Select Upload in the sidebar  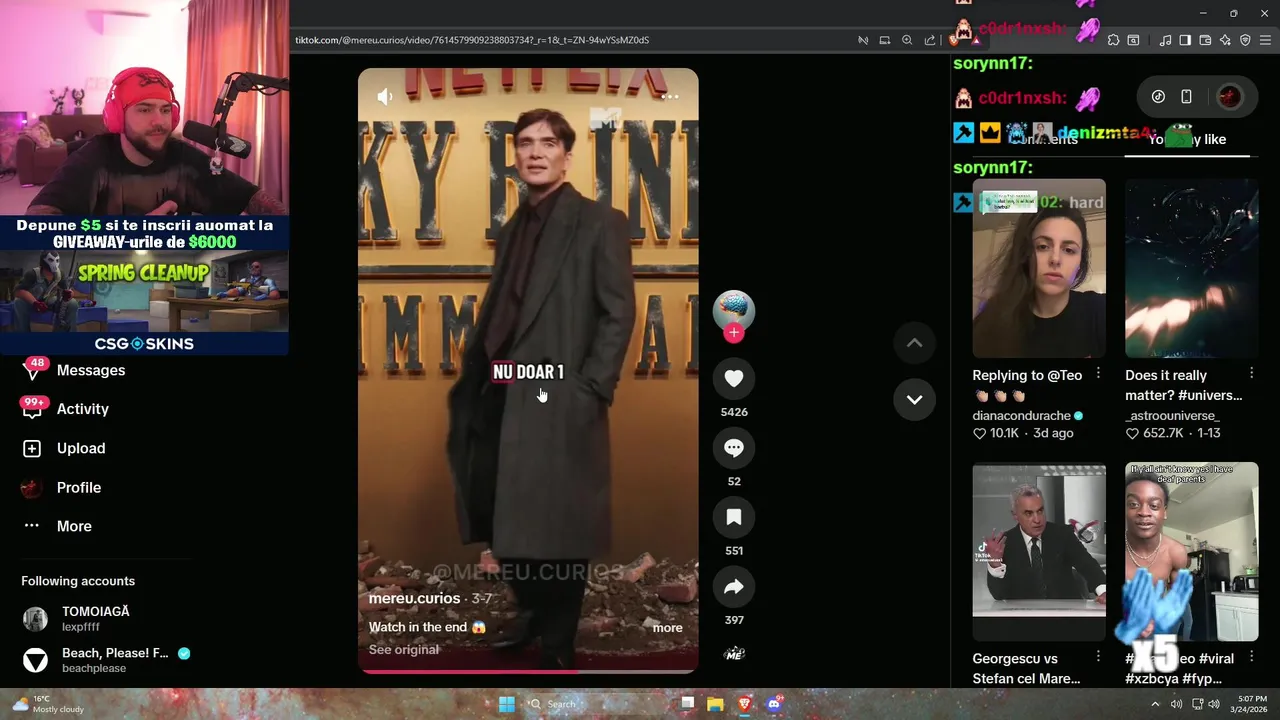click(81, 448)
